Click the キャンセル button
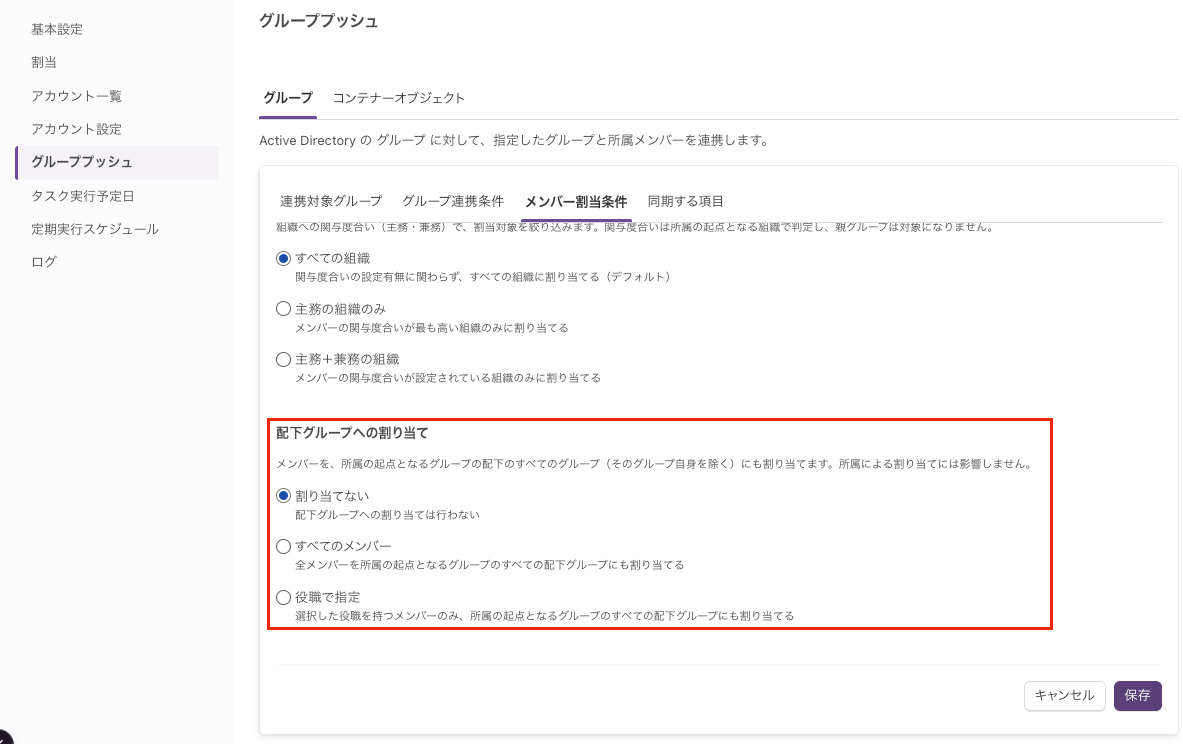The width and height of the screenshot is (1183, 744). click(1065, 696)
